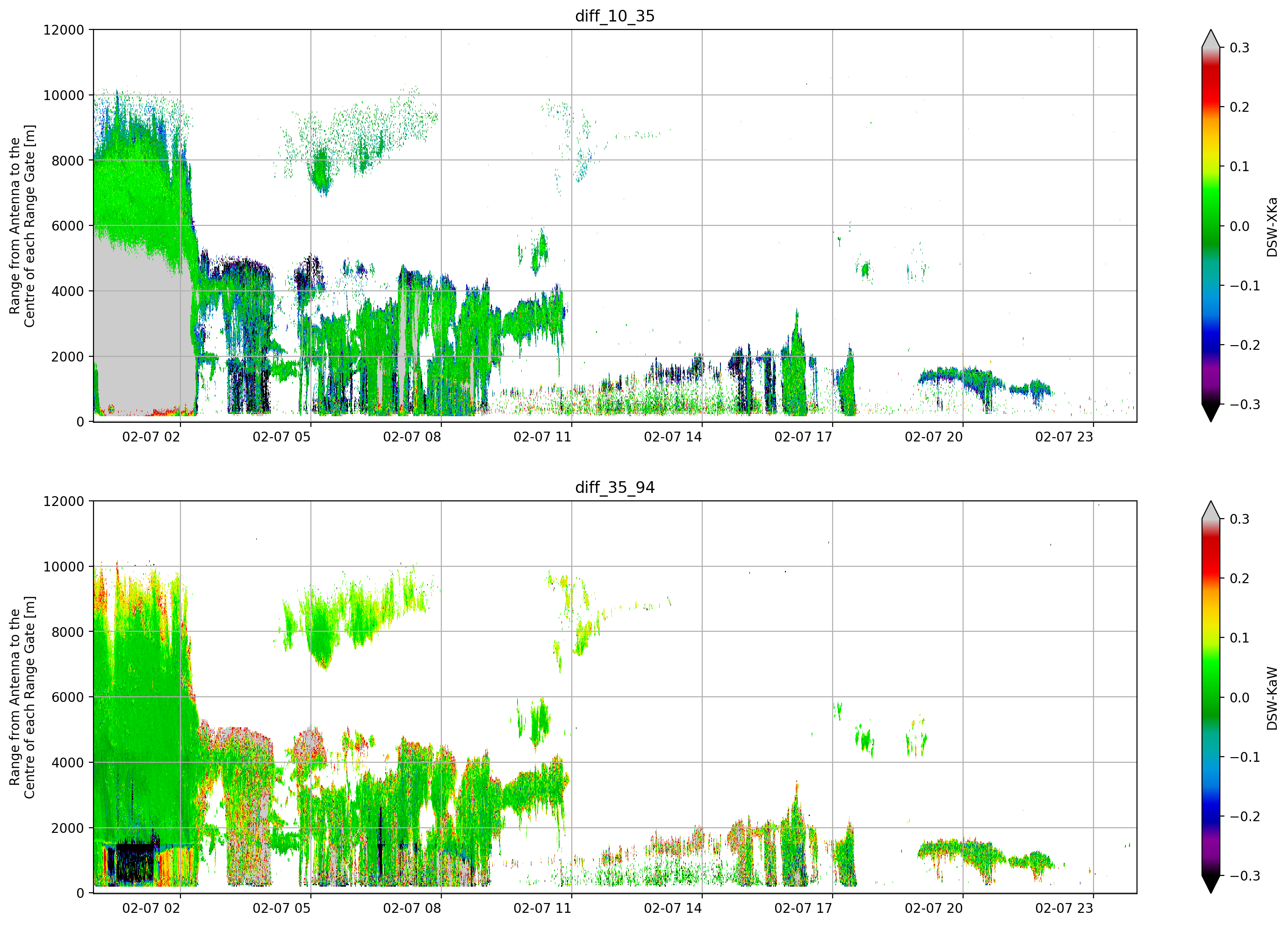The width and height of the screenshot is (1288, 925).
Task: Click the 02-07 20 tick label on bottom plot
Action: [934, 909]
